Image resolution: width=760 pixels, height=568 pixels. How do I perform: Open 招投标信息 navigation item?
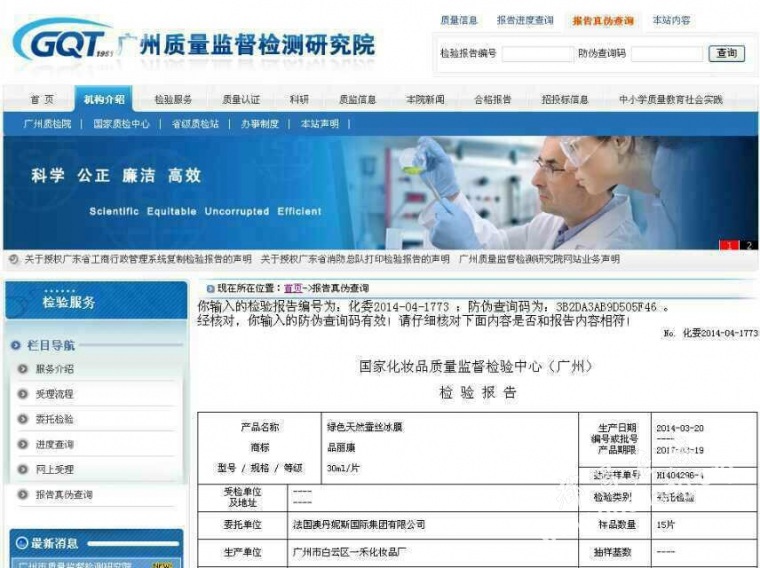565,99
